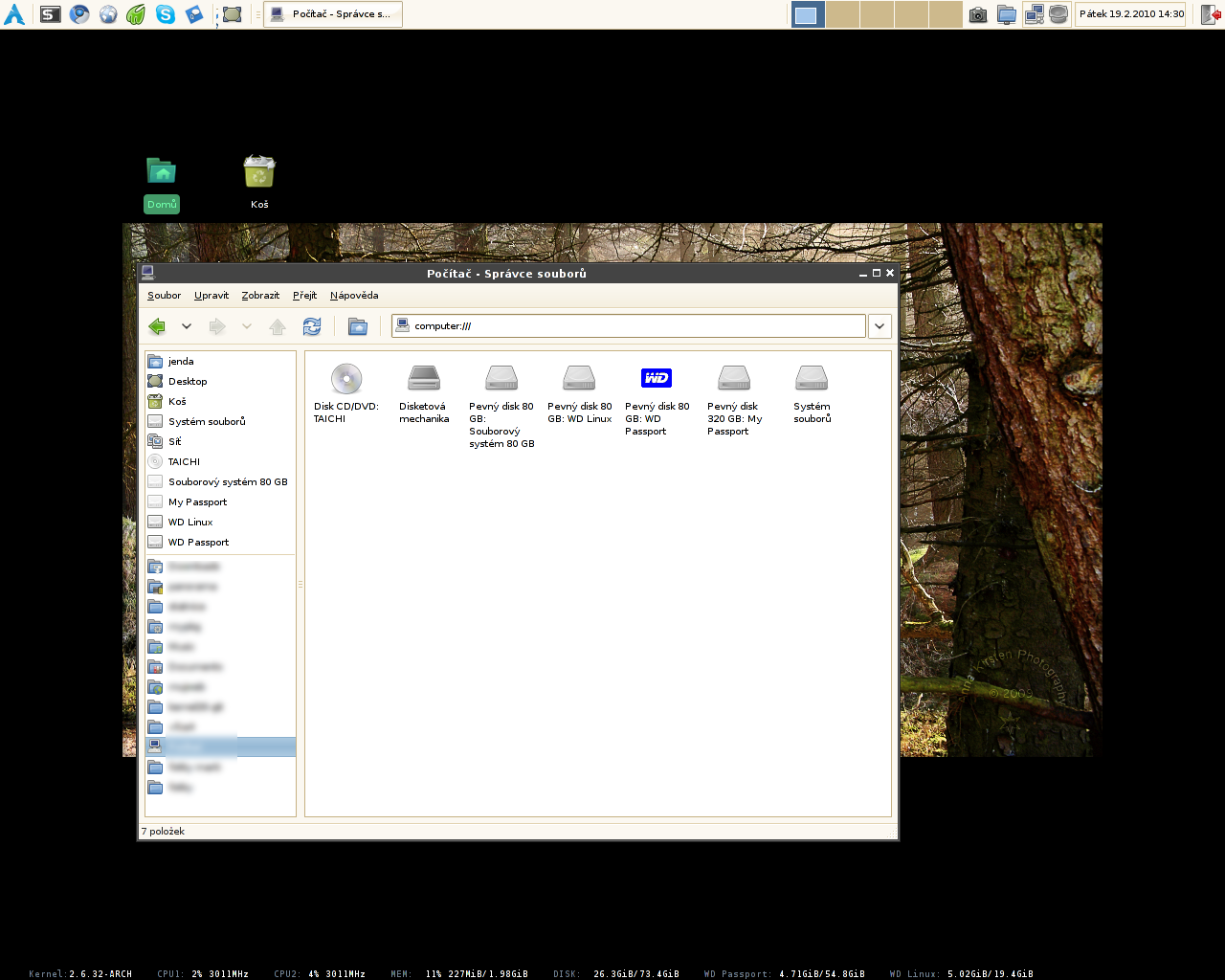Select Síť in the sidebar

pyautogui.click(x=174, y=442)
